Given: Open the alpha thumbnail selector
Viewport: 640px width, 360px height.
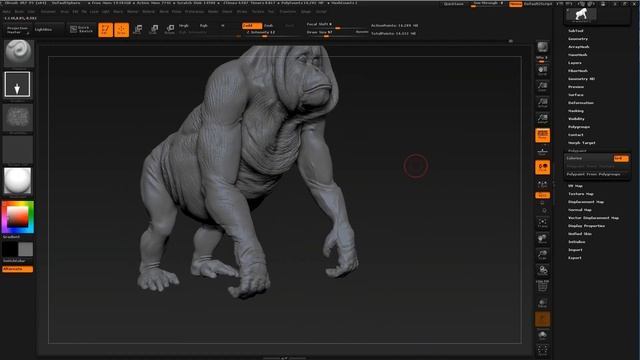Looking at the screenshot, I should 18,118.
